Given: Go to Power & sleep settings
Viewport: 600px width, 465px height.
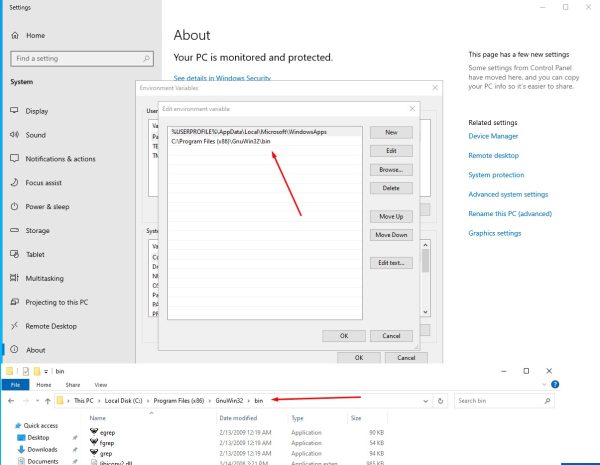Looking at the screenshot, I should pyautogui.click(x=50, y=207).
